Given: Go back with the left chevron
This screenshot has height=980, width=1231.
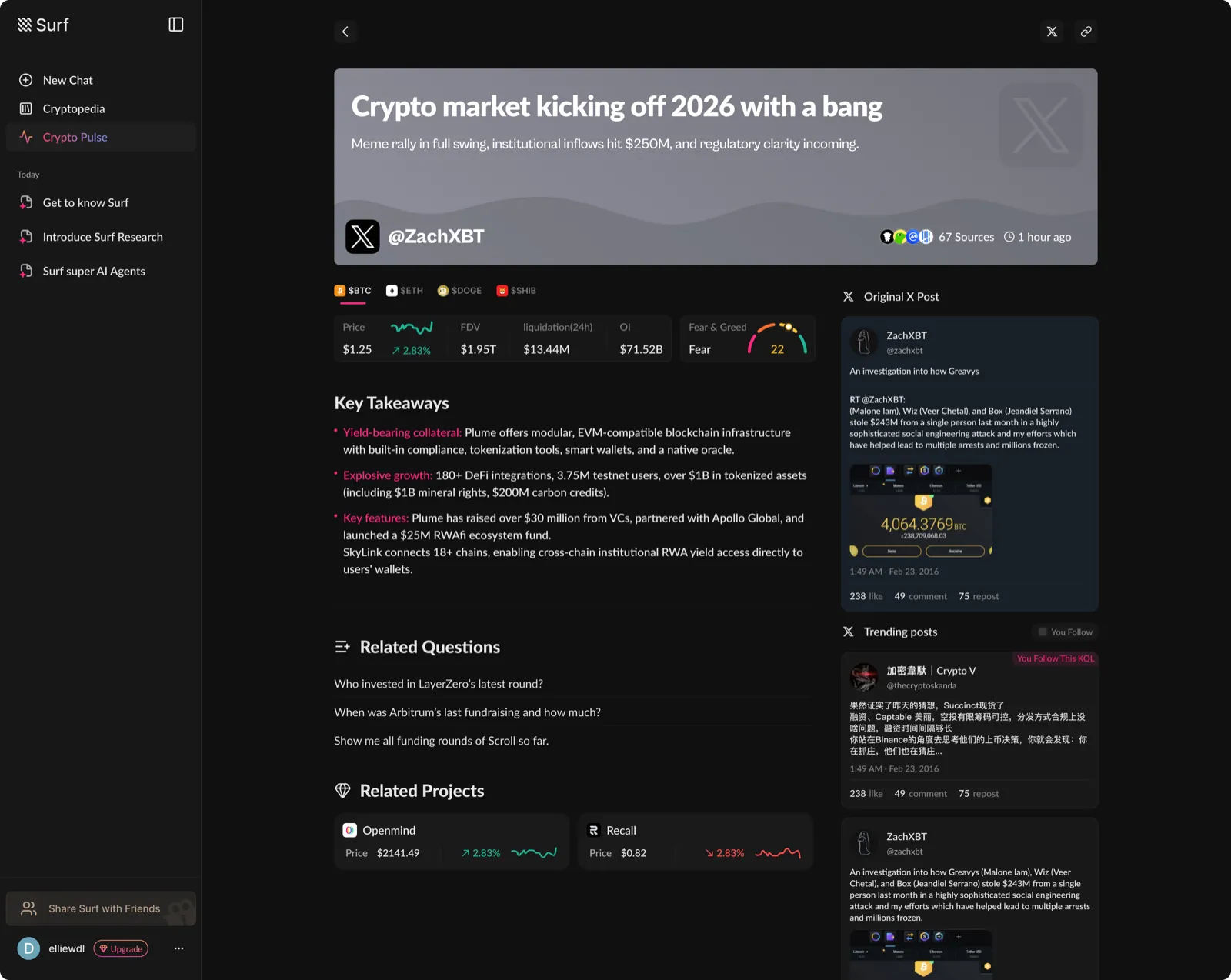Looking at the screenshot, I should tap(345, 32).
